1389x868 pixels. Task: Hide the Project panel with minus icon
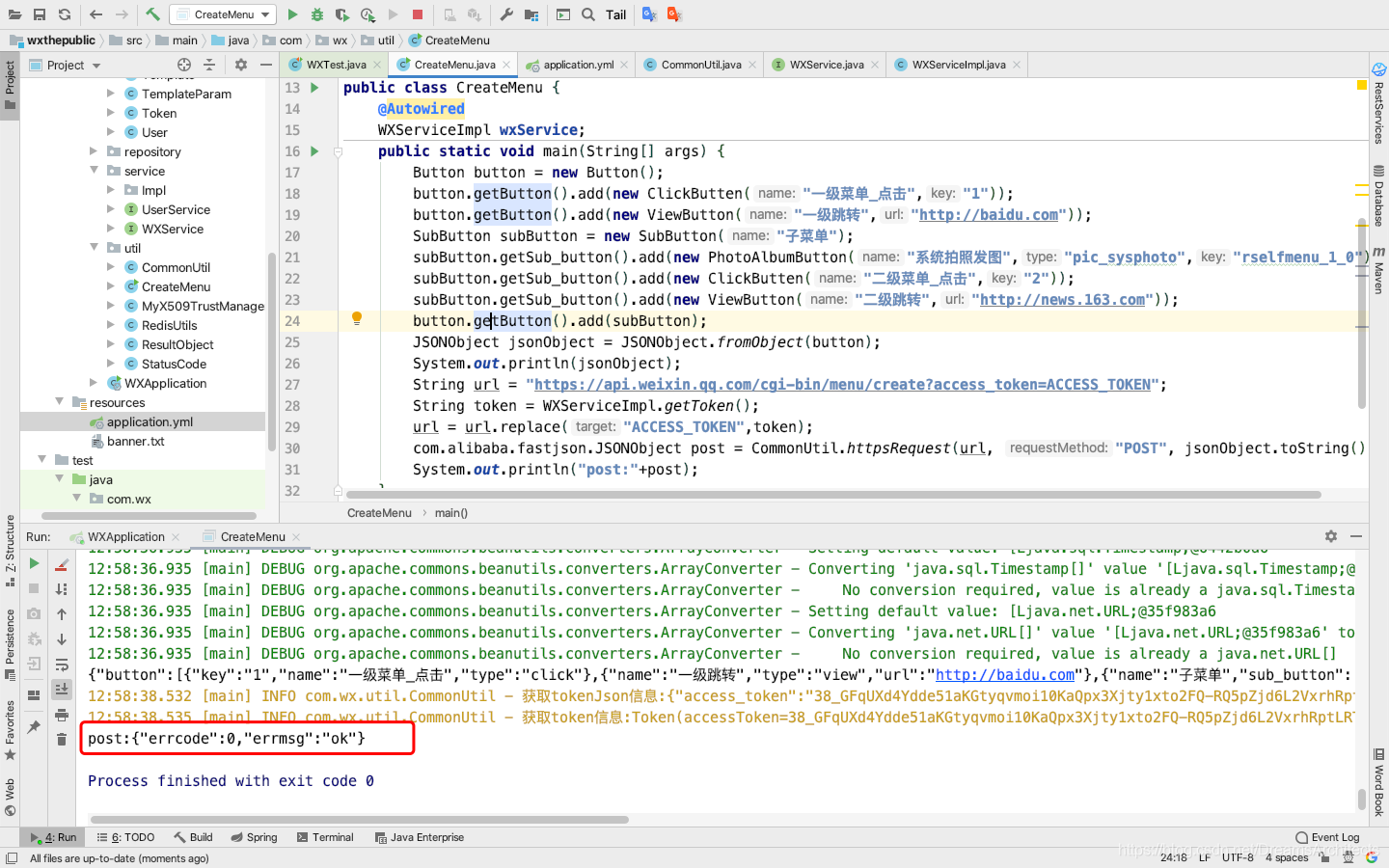tap(266, 65)
